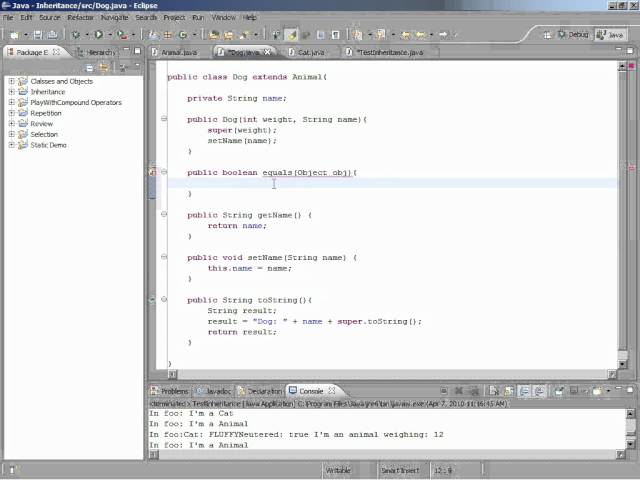This screenshot has width=640, height=480.
Task: Start debugging with the bug icon
Action: [76, 35]
